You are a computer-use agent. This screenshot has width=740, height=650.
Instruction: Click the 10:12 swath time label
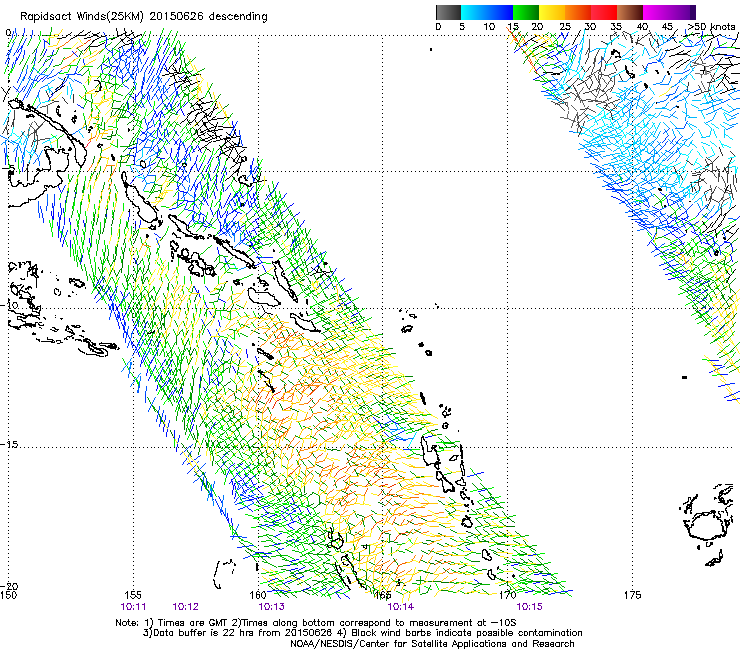tap(185, 607)
